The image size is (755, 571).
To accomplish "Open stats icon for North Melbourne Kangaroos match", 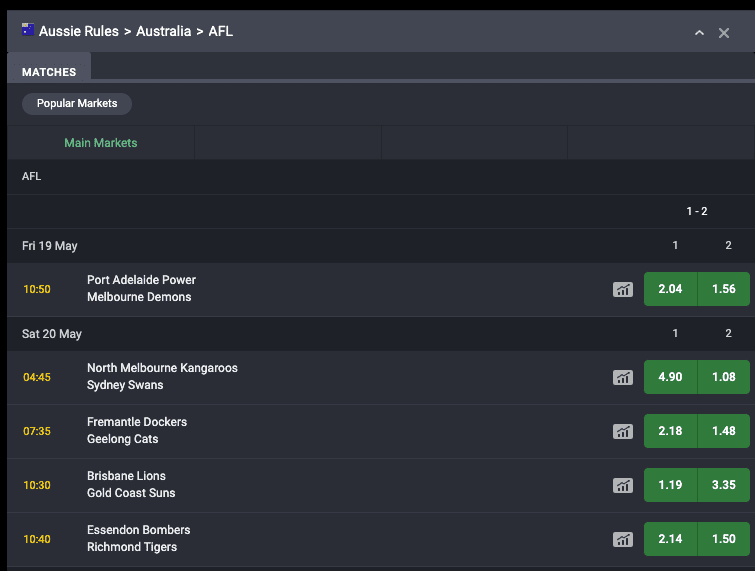I will (623, 377).
